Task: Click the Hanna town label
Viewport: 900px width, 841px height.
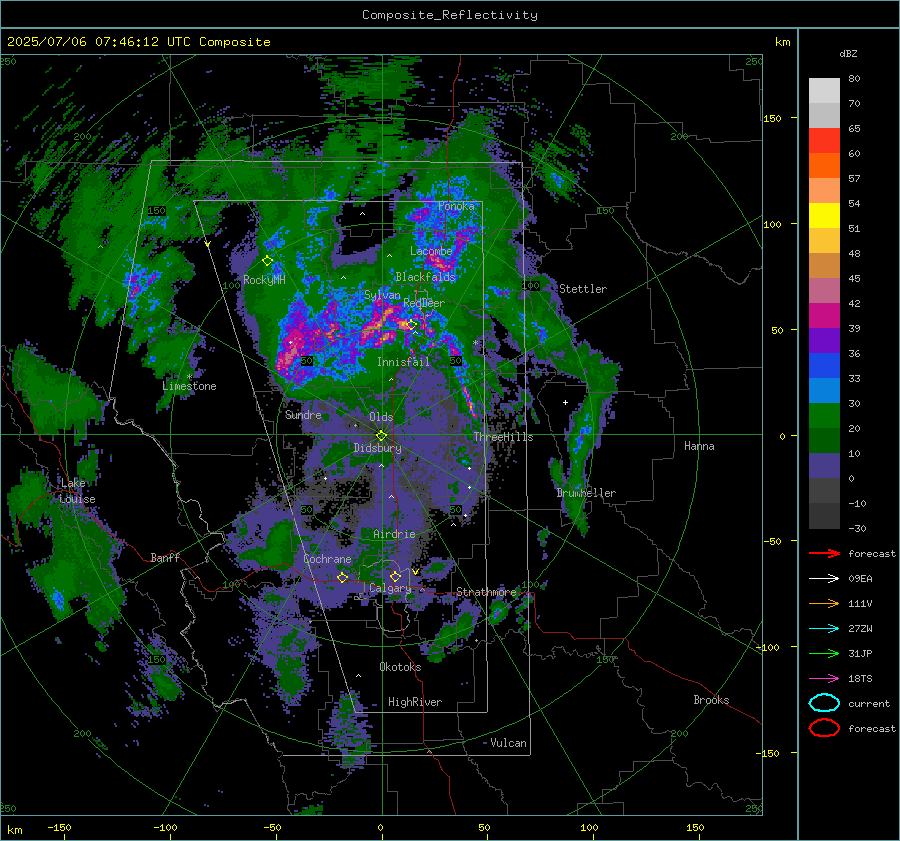Action: 699,446
